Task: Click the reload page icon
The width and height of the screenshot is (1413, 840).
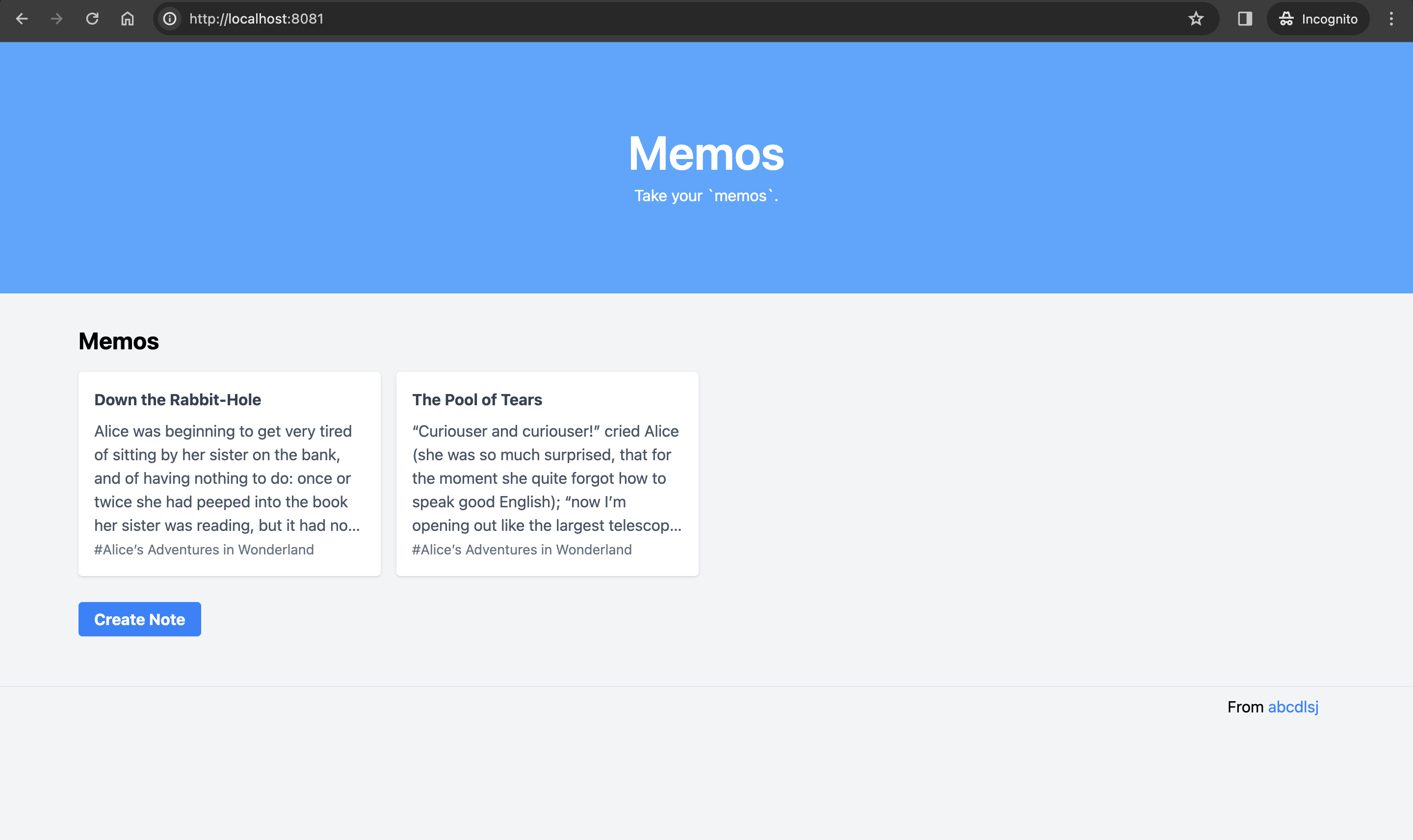Action: 92,18
